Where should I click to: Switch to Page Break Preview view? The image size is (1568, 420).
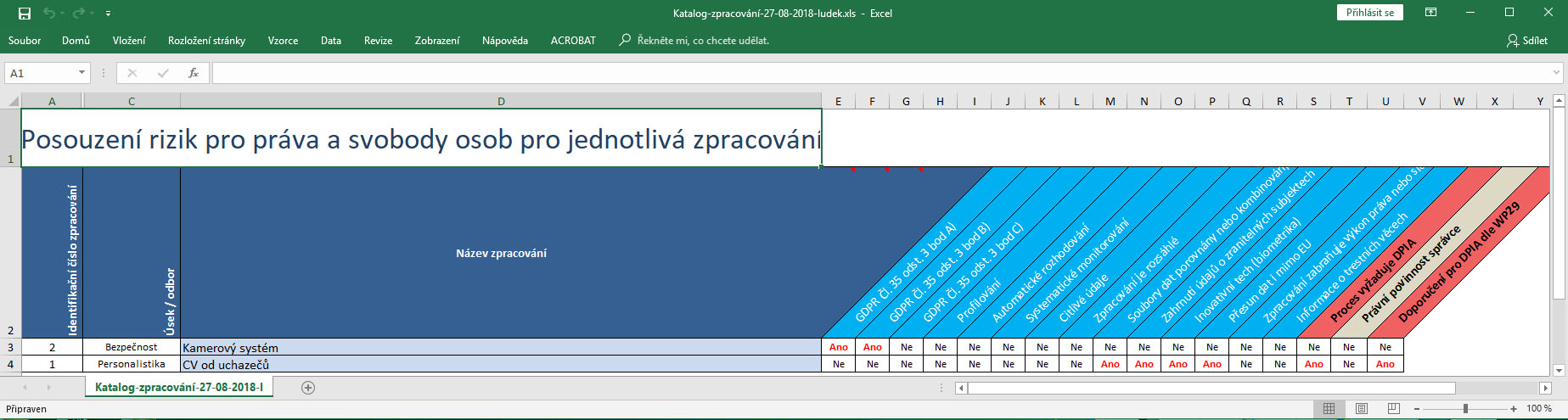coord(1393,409)
